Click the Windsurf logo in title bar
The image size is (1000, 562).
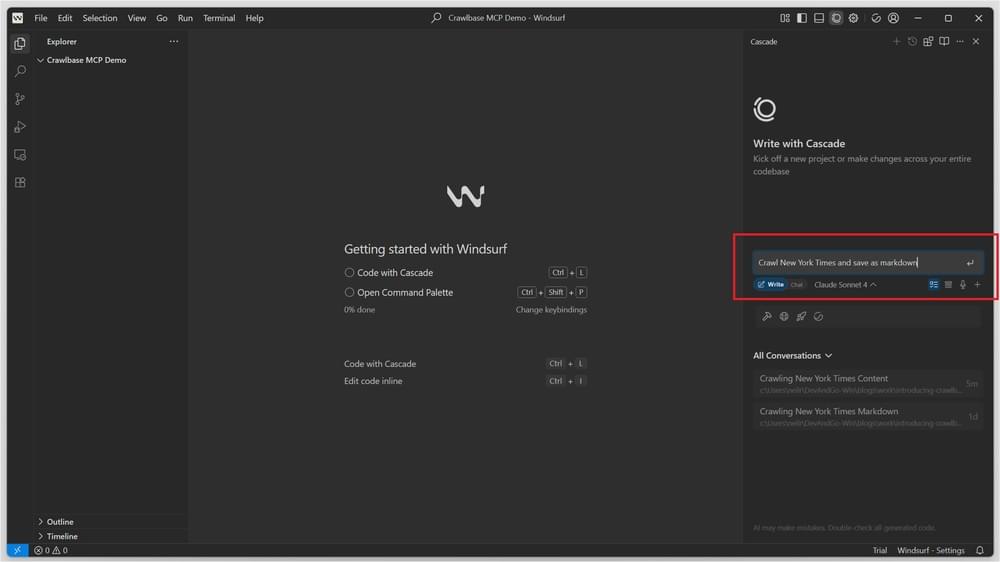pos(17,18)
